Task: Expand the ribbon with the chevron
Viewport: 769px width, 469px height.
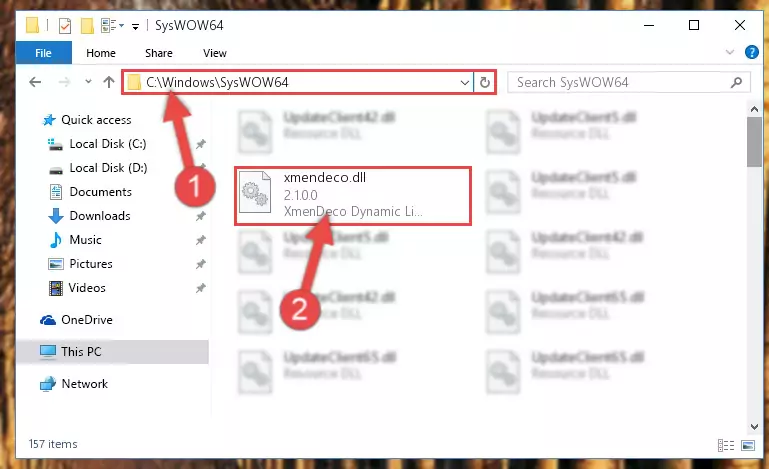Action: [730, 52]
